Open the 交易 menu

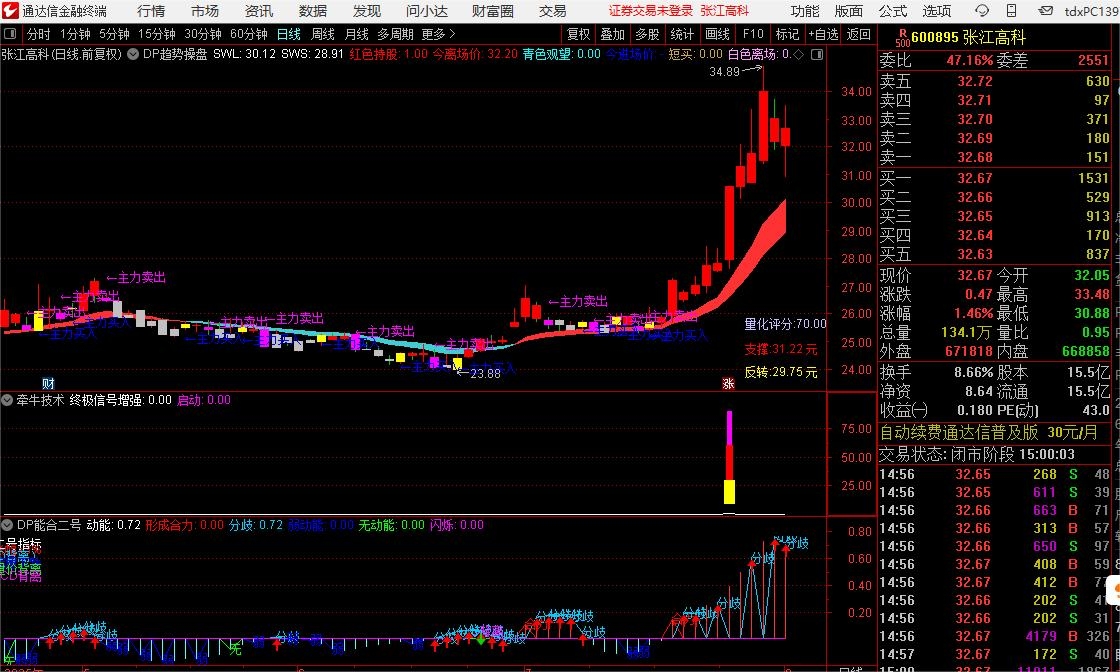pos(552,11)
